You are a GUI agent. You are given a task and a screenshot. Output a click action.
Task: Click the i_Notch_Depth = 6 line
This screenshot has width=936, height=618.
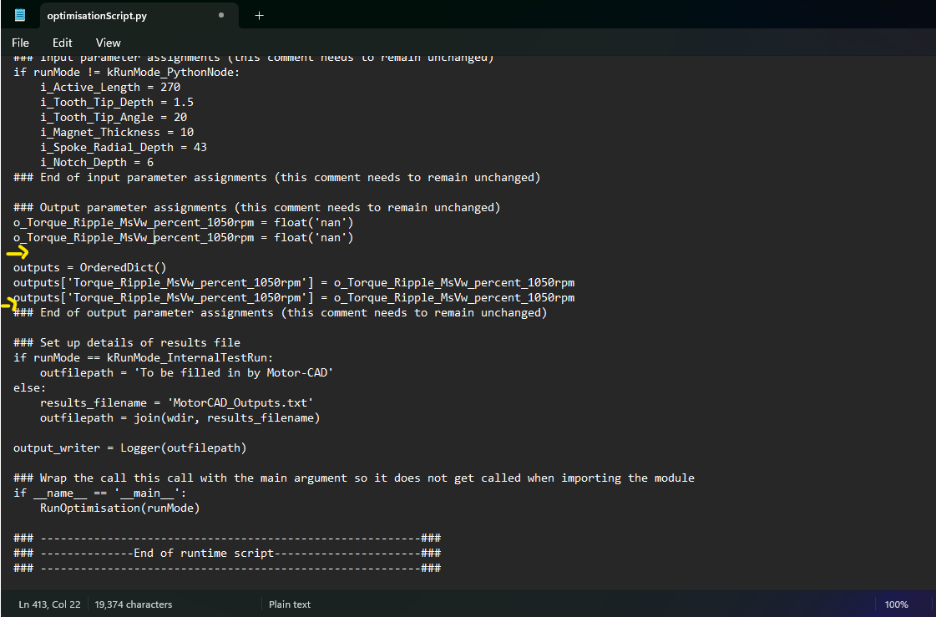[97, 162]
